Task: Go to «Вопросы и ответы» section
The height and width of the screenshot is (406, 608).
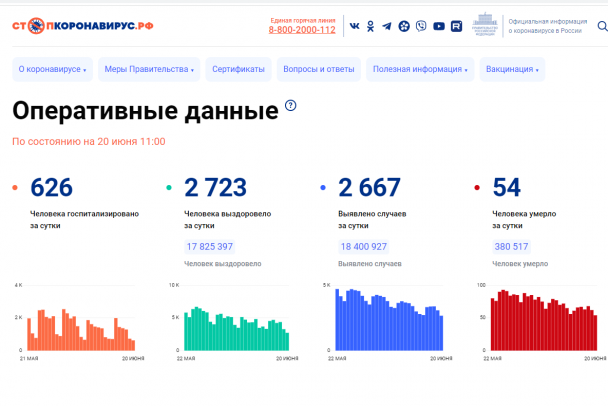Action: [x=319, y=70]
